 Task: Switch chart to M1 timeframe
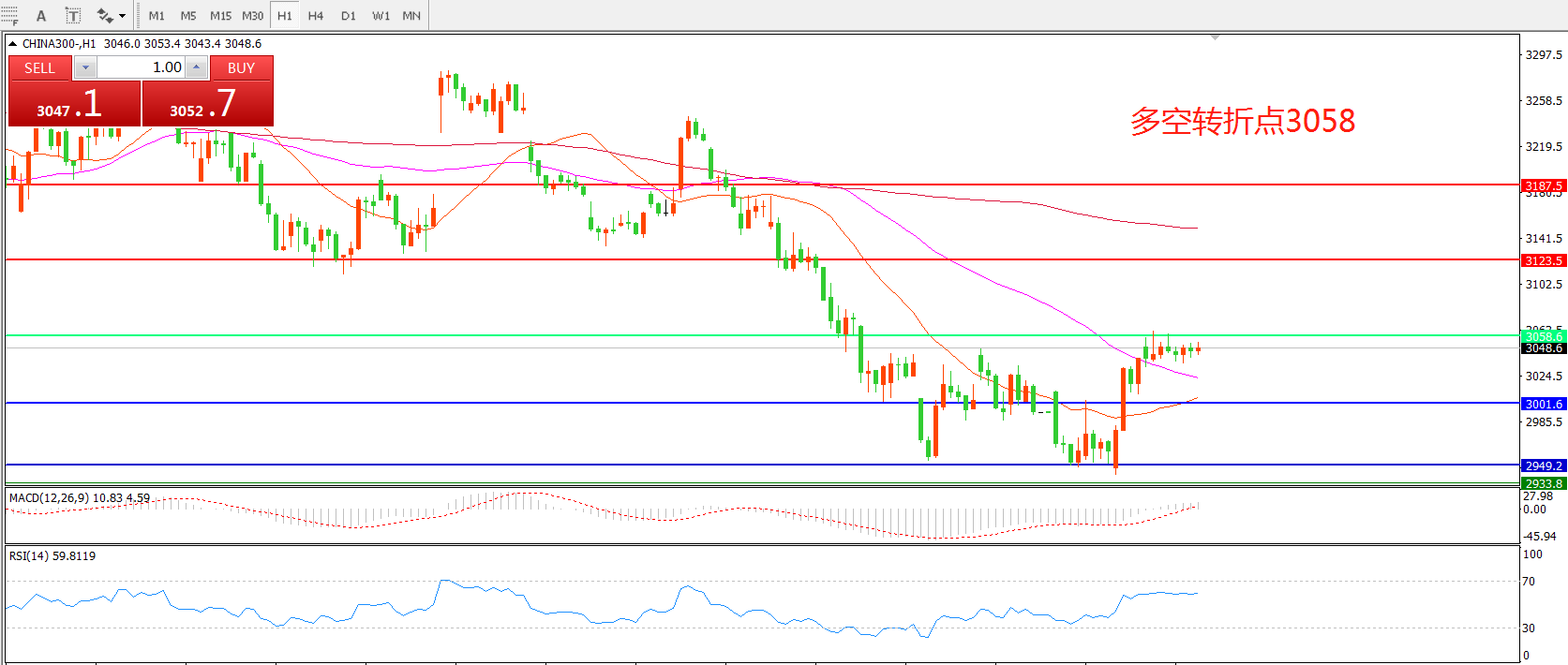(157, 16)
